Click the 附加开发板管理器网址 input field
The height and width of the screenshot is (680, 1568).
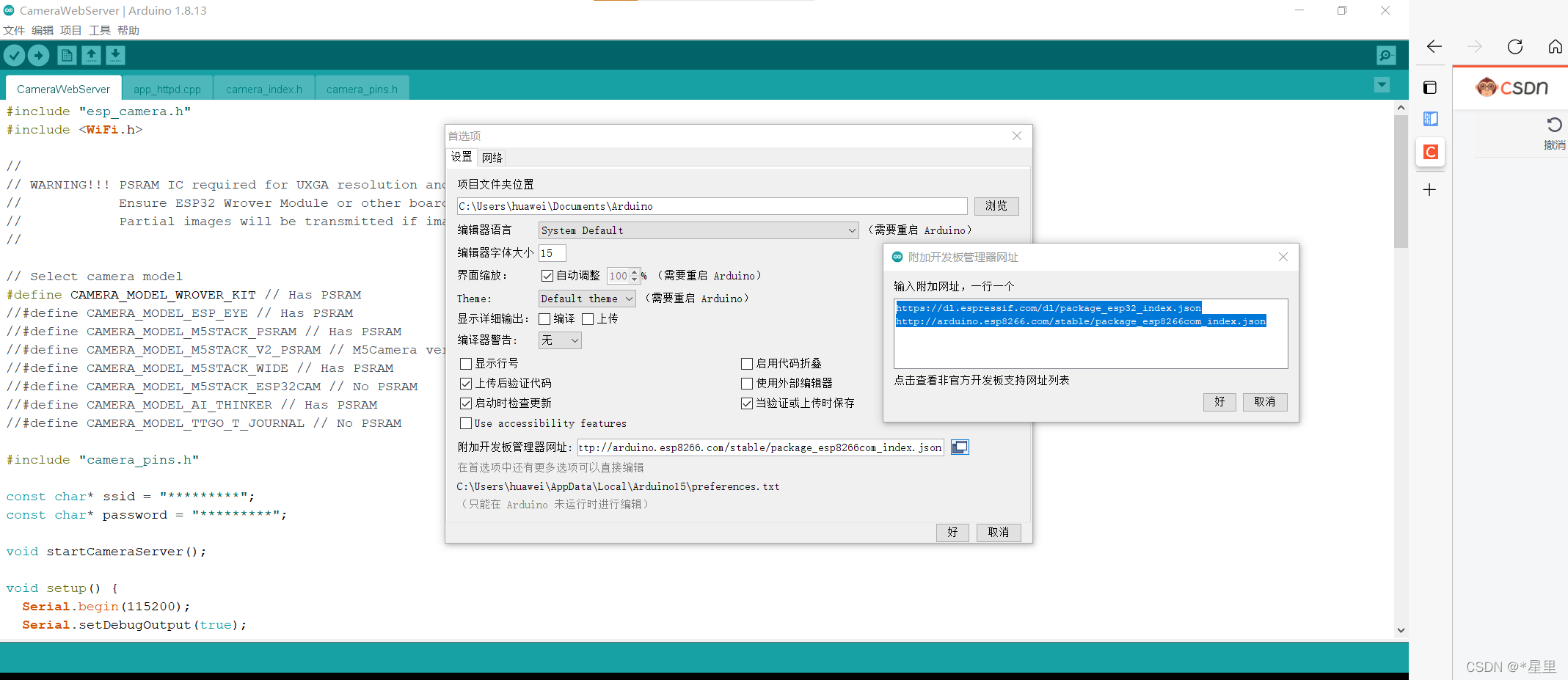click(760, 447)
